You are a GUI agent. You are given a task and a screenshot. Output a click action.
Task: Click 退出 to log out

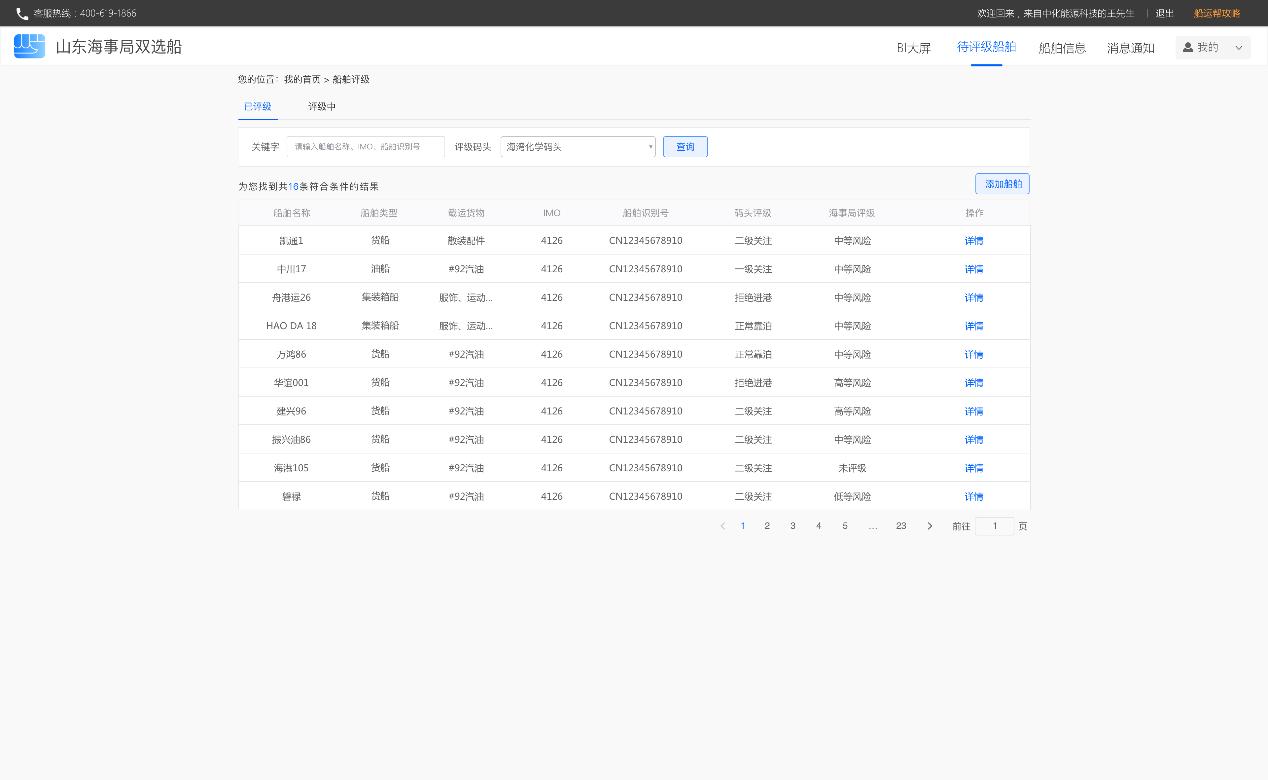tap(1164, 14)
